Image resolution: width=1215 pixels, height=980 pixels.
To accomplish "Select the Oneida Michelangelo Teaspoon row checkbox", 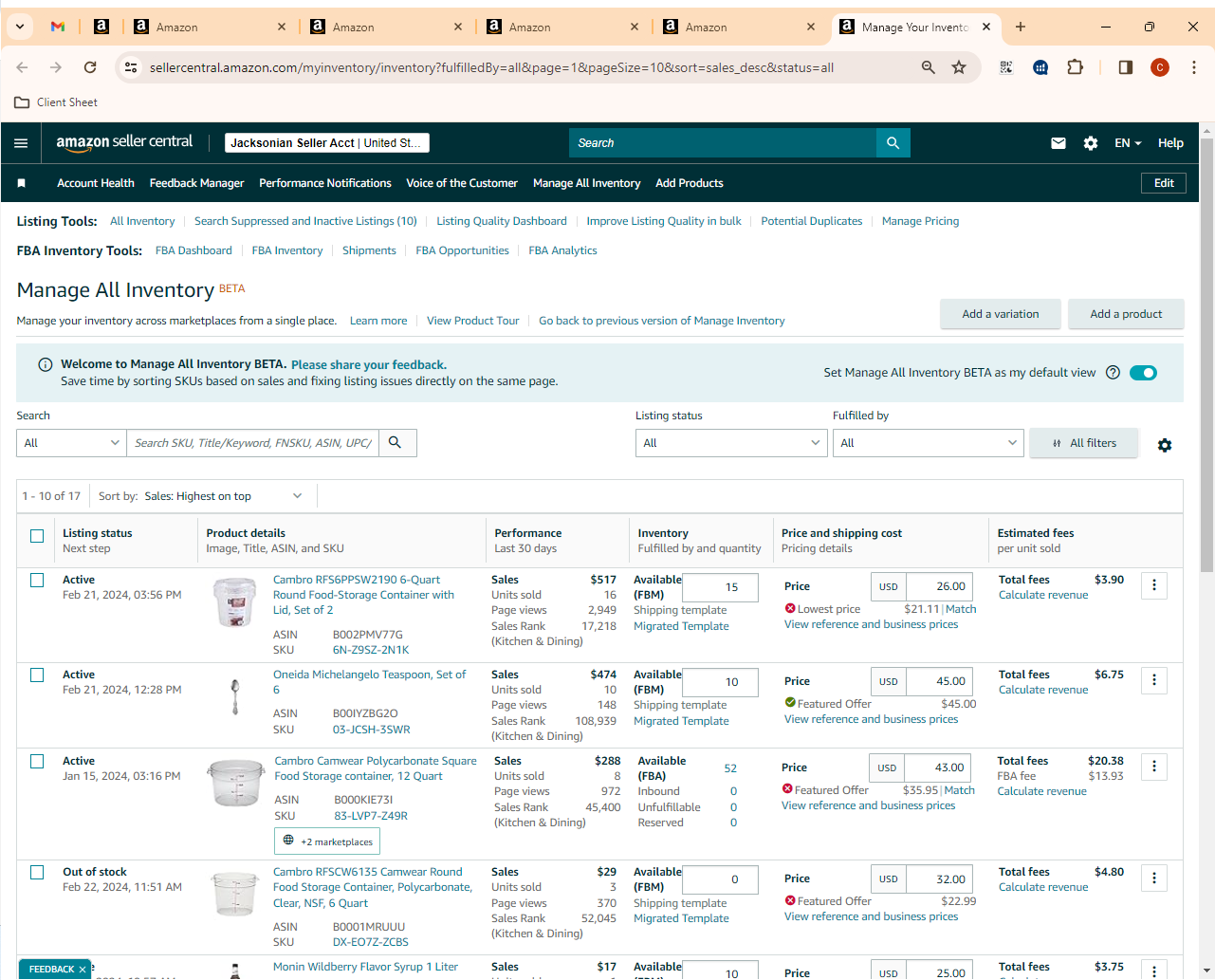I will pos(37,675).
